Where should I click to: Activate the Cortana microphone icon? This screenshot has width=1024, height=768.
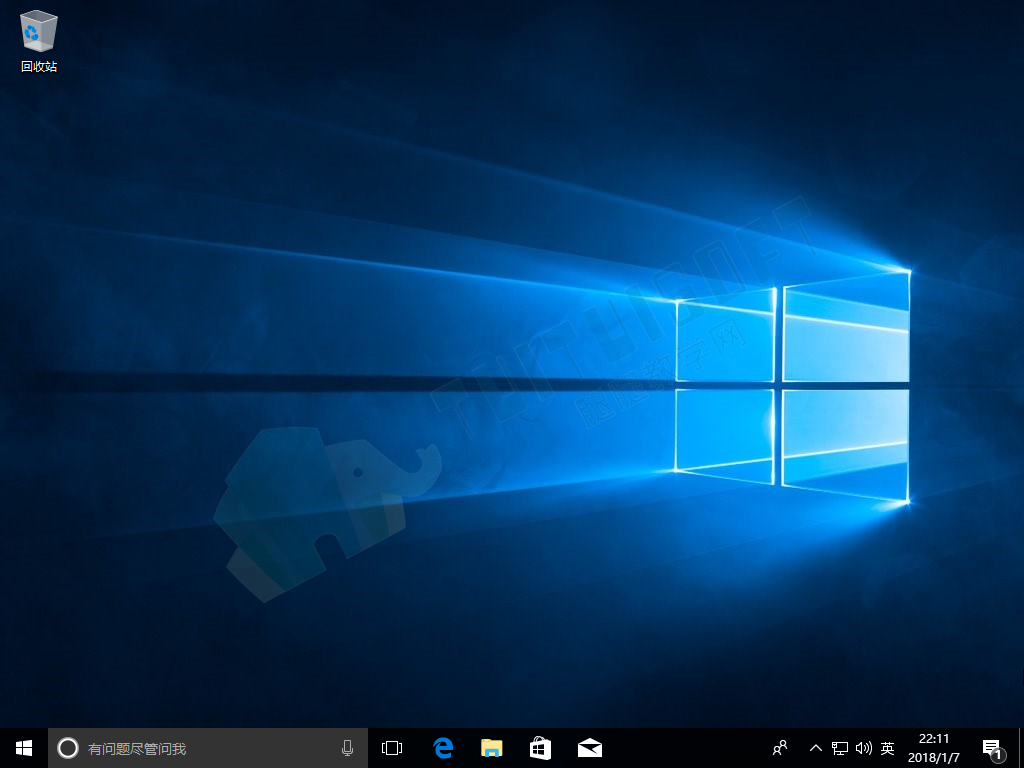347,748
